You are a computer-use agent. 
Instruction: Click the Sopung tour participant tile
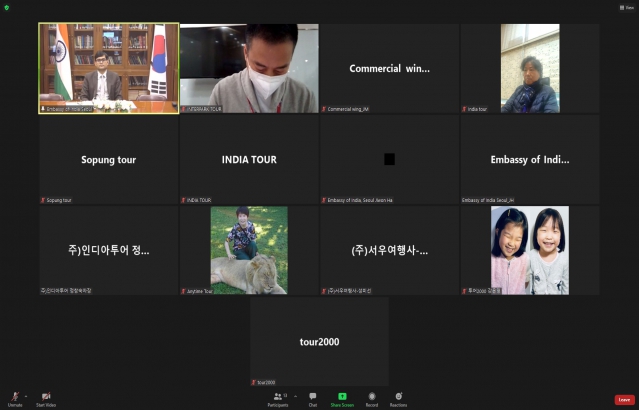109,160
